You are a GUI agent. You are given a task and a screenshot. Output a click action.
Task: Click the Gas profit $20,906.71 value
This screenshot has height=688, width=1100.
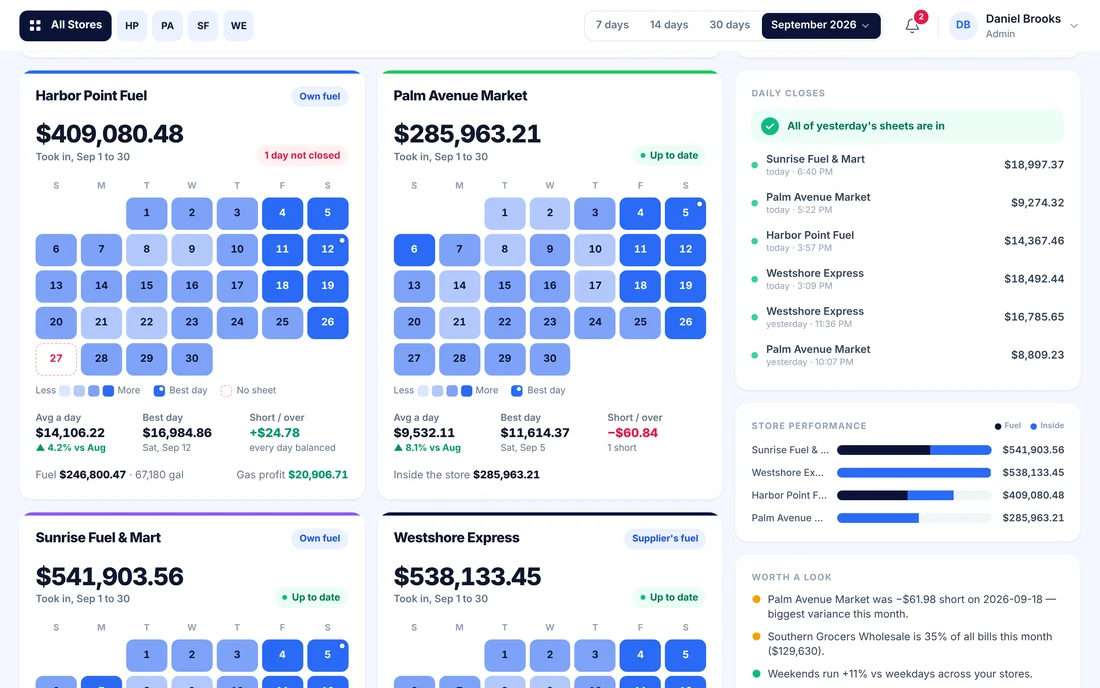(x=318, y=475)
